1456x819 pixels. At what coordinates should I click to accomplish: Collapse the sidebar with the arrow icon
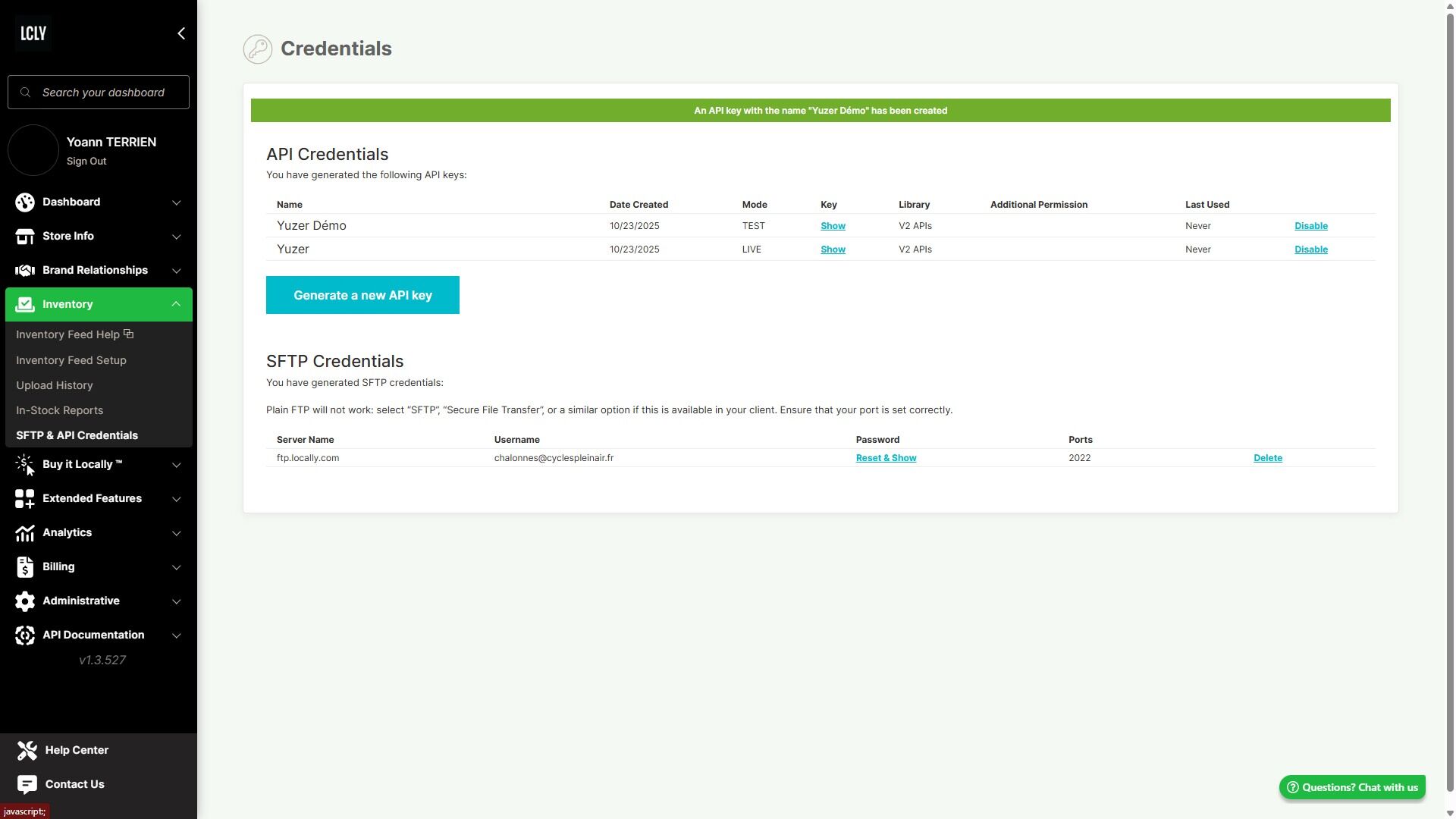point(180,33)
